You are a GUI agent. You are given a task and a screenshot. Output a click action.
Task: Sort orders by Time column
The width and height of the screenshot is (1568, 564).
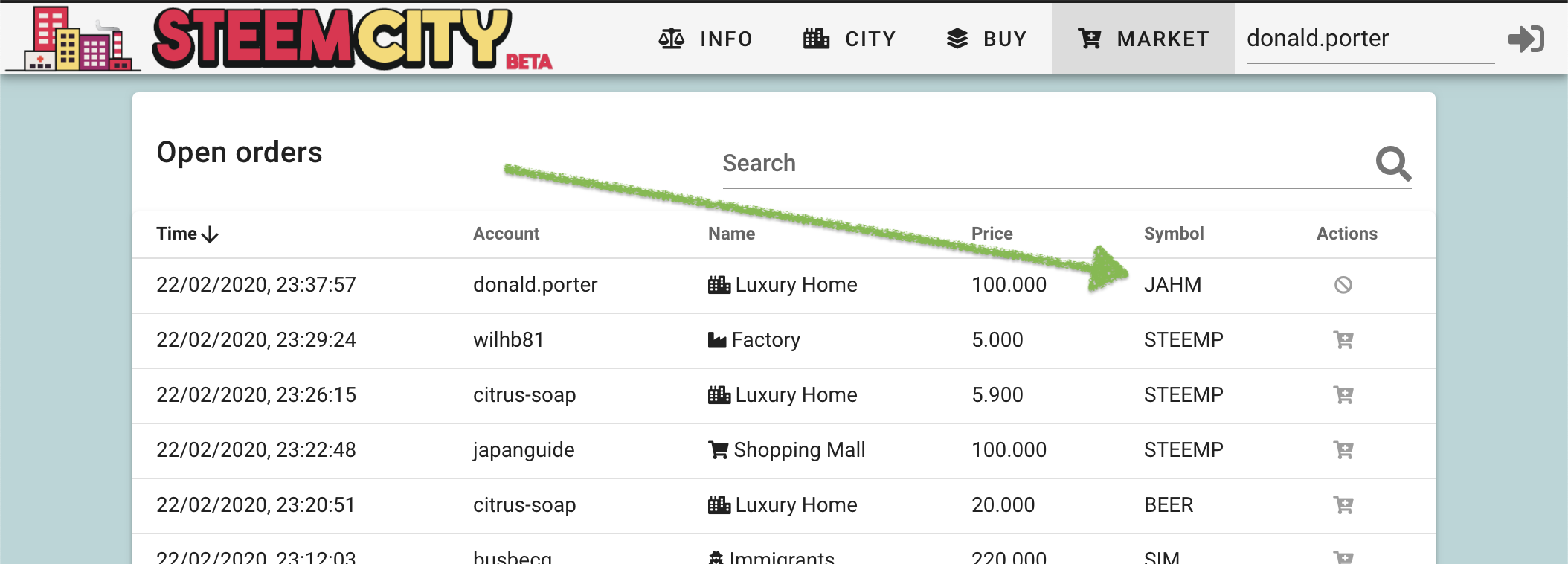pos(187,234)
